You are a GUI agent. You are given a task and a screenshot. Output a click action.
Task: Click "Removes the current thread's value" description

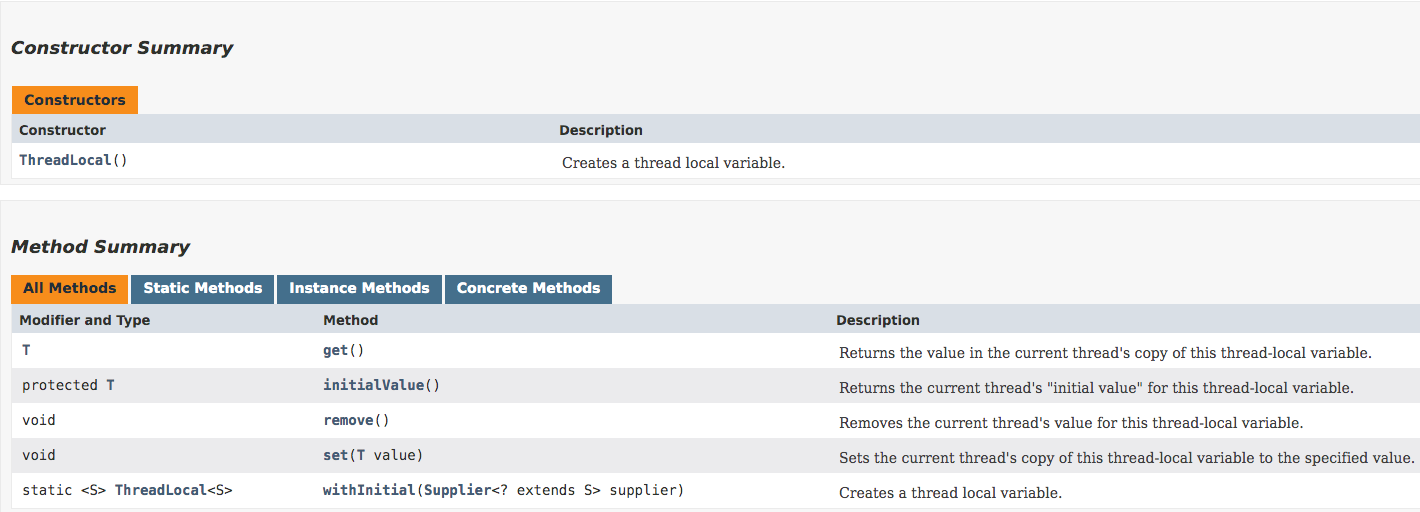pos(1071,423)
